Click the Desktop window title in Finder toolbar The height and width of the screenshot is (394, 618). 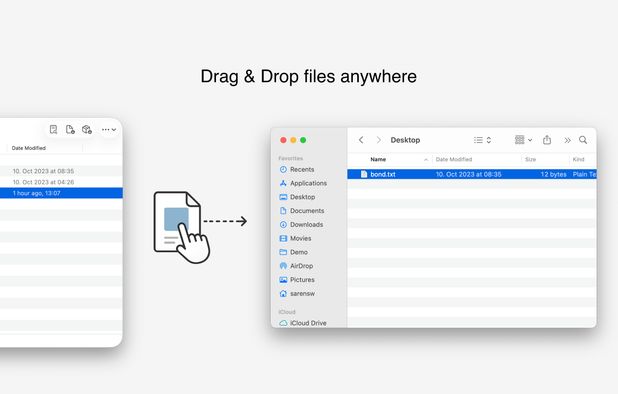point(405,140)
